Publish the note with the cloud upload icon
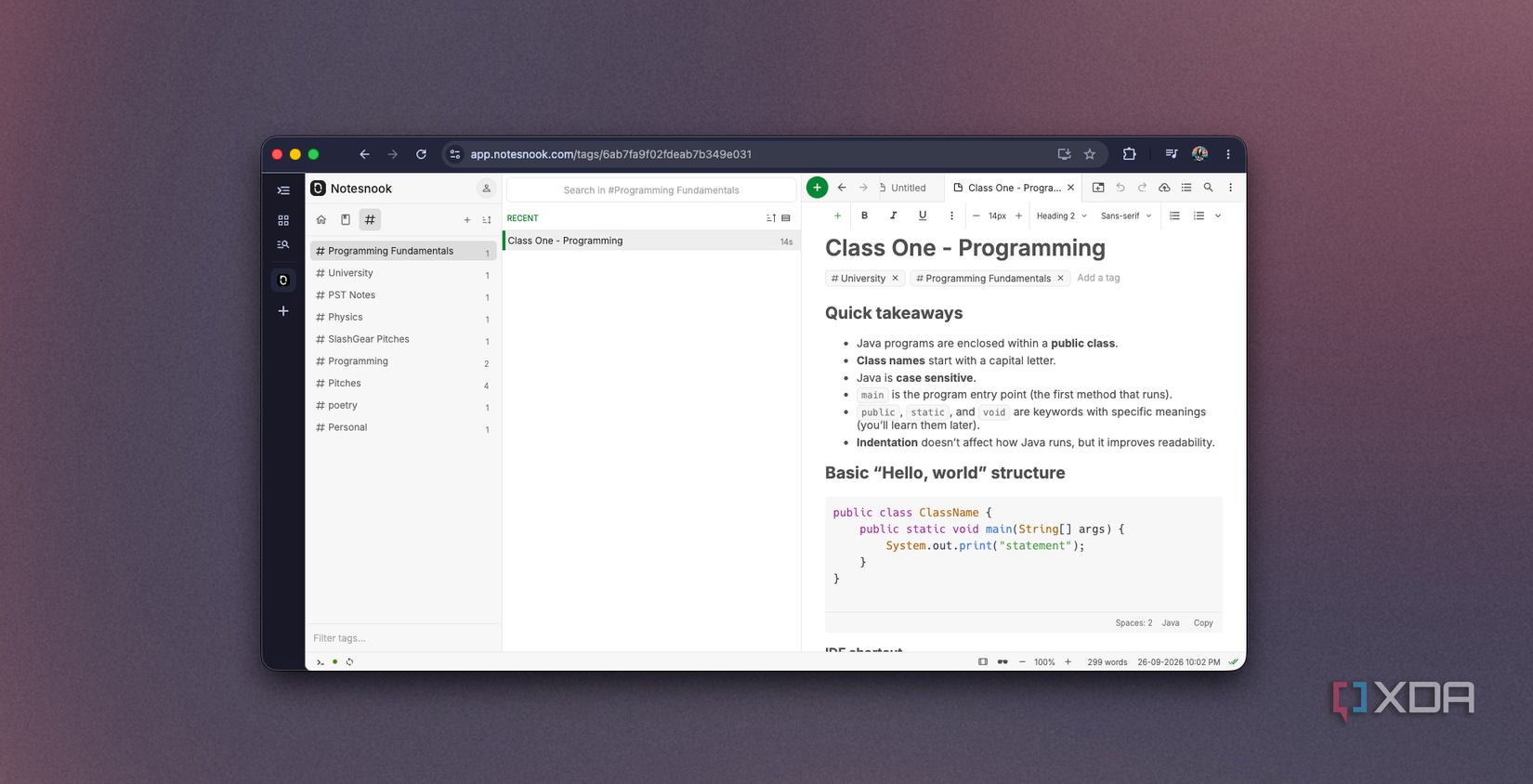Viewport: 1533px width, 784px height. (1164, 188)
